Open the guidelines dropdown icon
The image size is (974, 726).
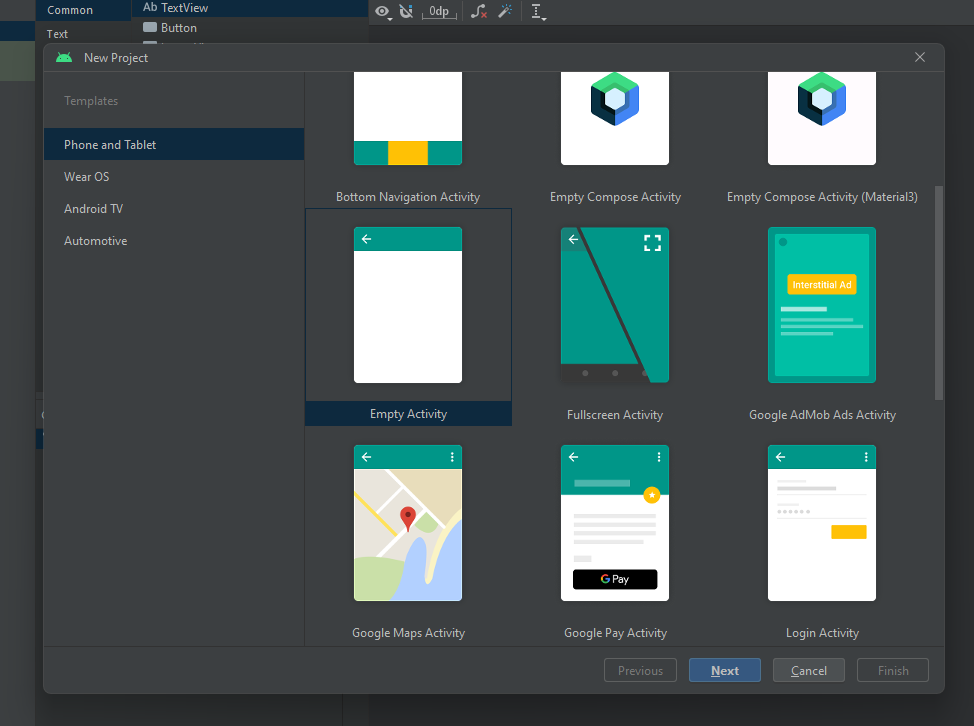click(x=538, y=12)
